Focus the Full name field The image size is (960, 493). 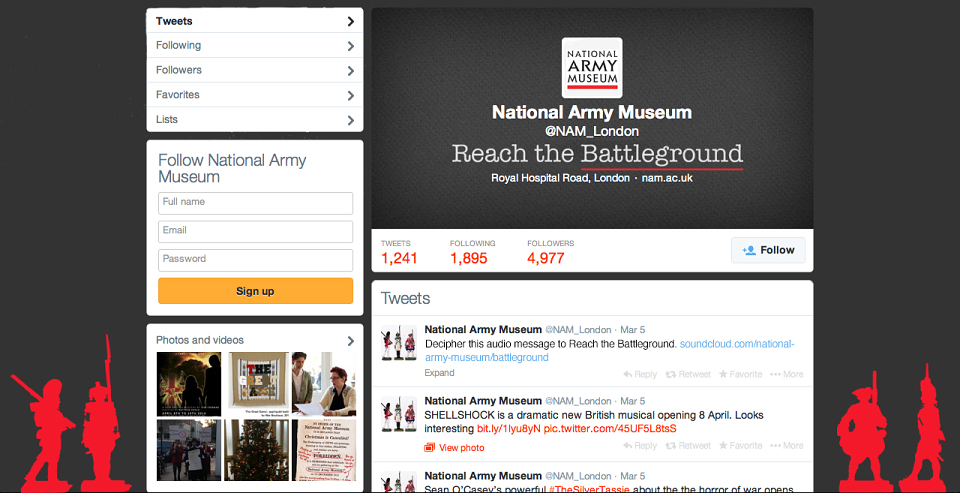click(255, 203)
